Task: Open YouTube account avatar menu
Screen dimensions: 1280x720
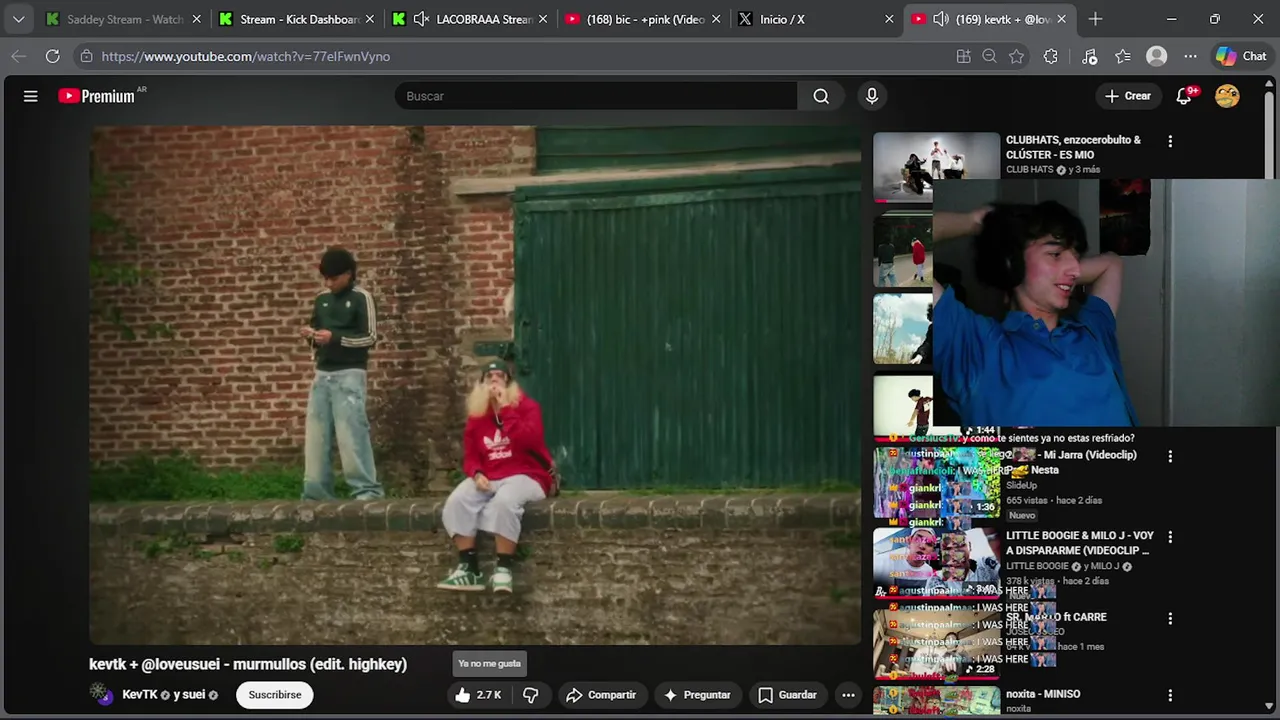Action: click(x=1227, y=96)
